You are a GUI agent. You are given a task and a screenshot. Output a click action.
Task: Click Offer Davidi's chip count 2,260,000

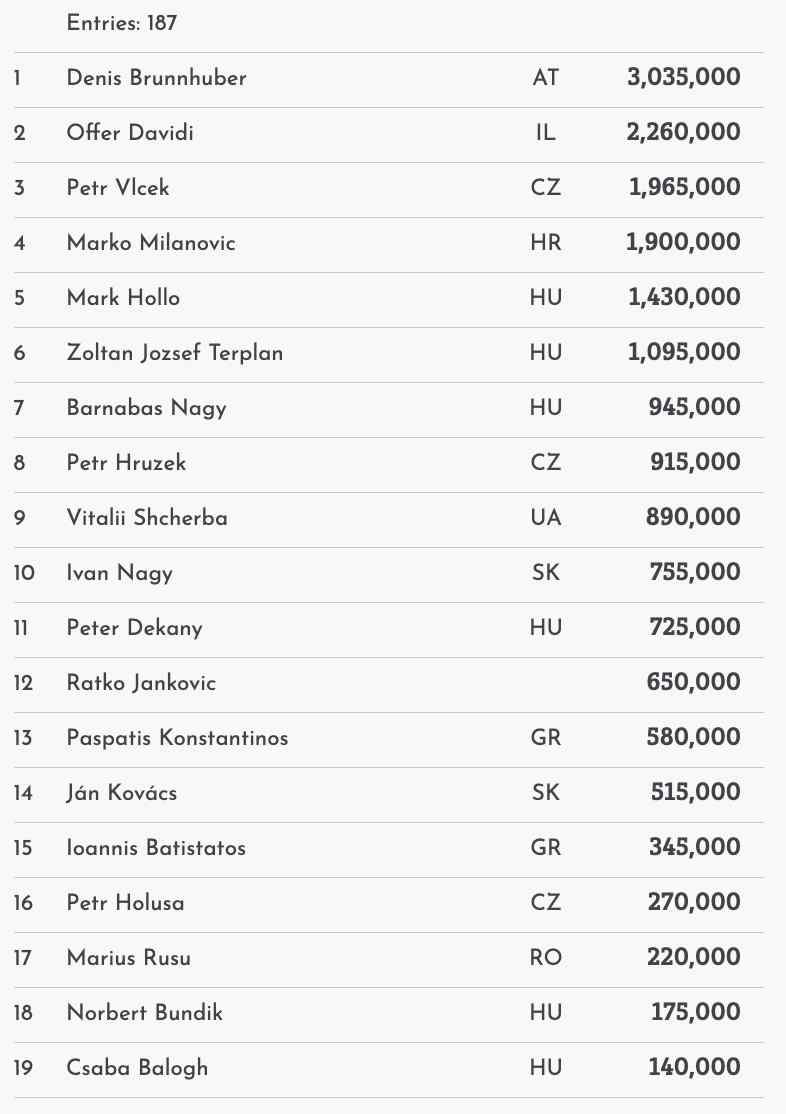tap(684, 133)
